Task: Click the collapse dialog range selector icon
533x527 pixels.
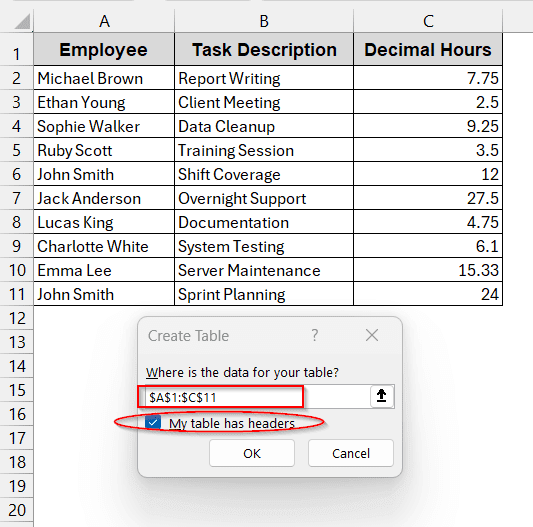Action: [x=381, y=396]
